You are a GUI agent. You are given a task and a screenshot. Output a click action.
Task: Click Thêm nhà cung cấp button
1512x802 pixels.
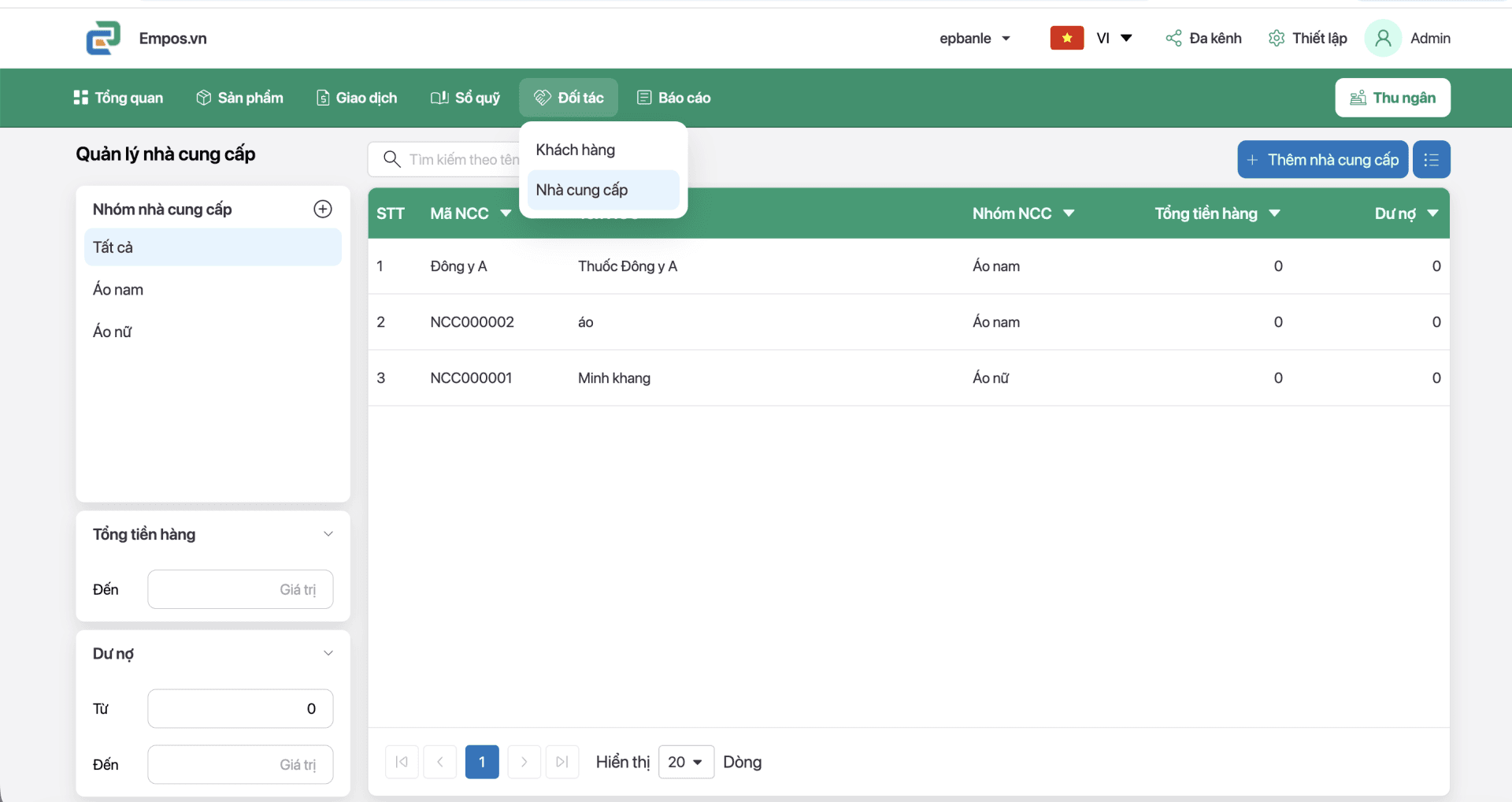[x=1323, y=160]
